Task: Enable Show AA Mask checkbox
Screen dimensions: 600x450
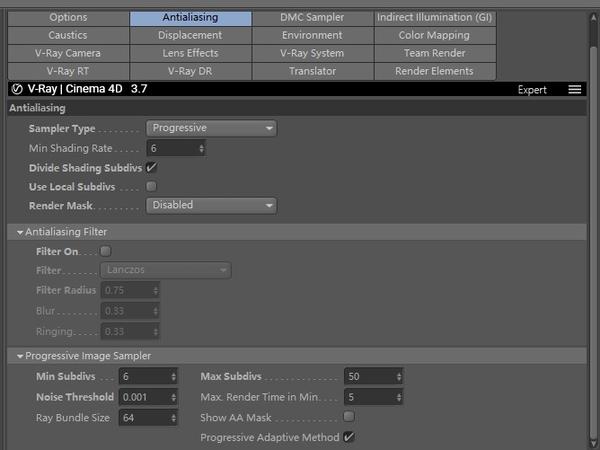Action: click(349, 416)
